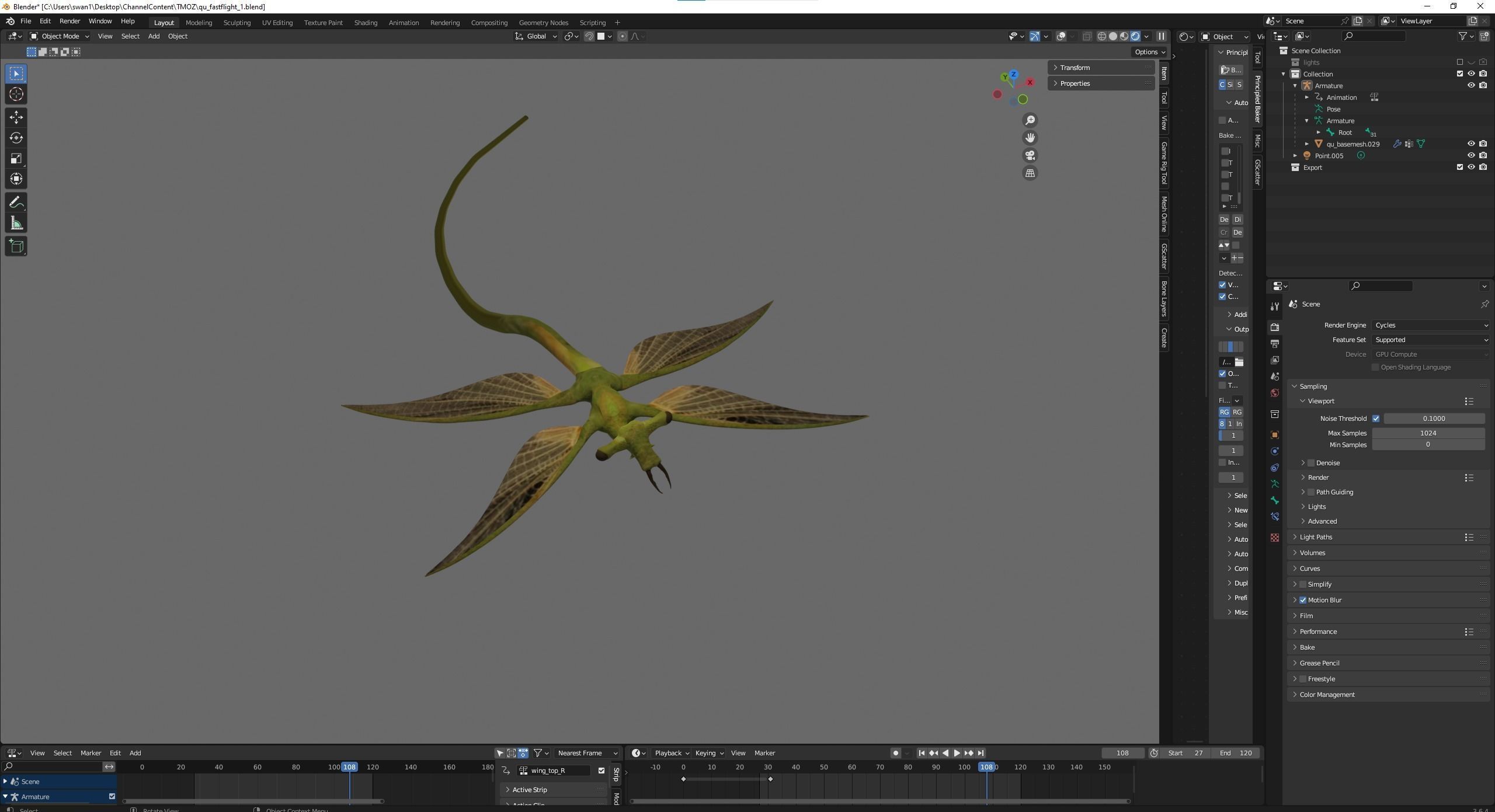Select the Transform tool
1495x812 pixels.
click(x=16, y=179)
